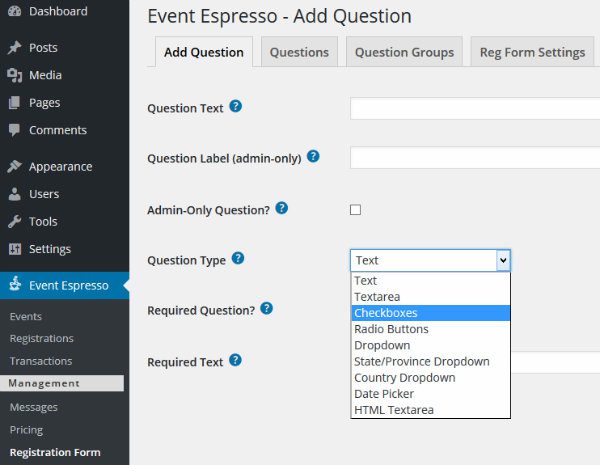Click the Question Text input field

[x=475, y=108]
